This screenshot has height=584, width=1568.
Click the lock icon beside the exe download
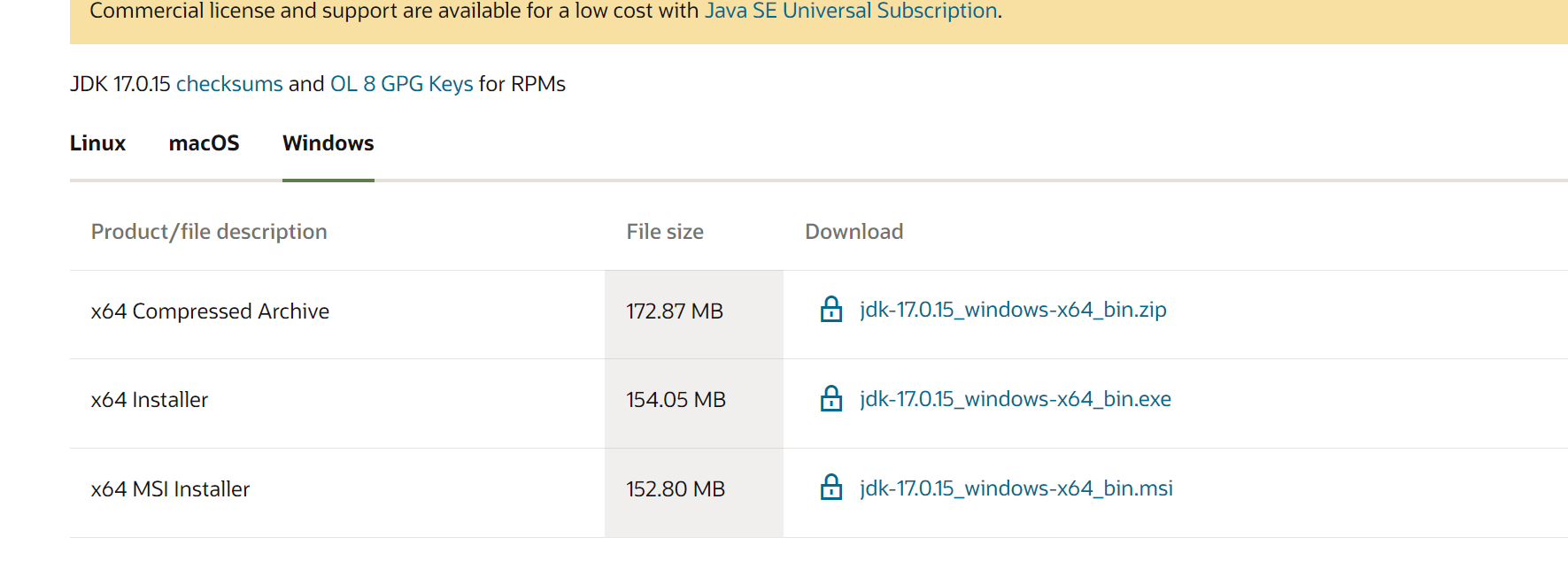(x=831, y=399)
